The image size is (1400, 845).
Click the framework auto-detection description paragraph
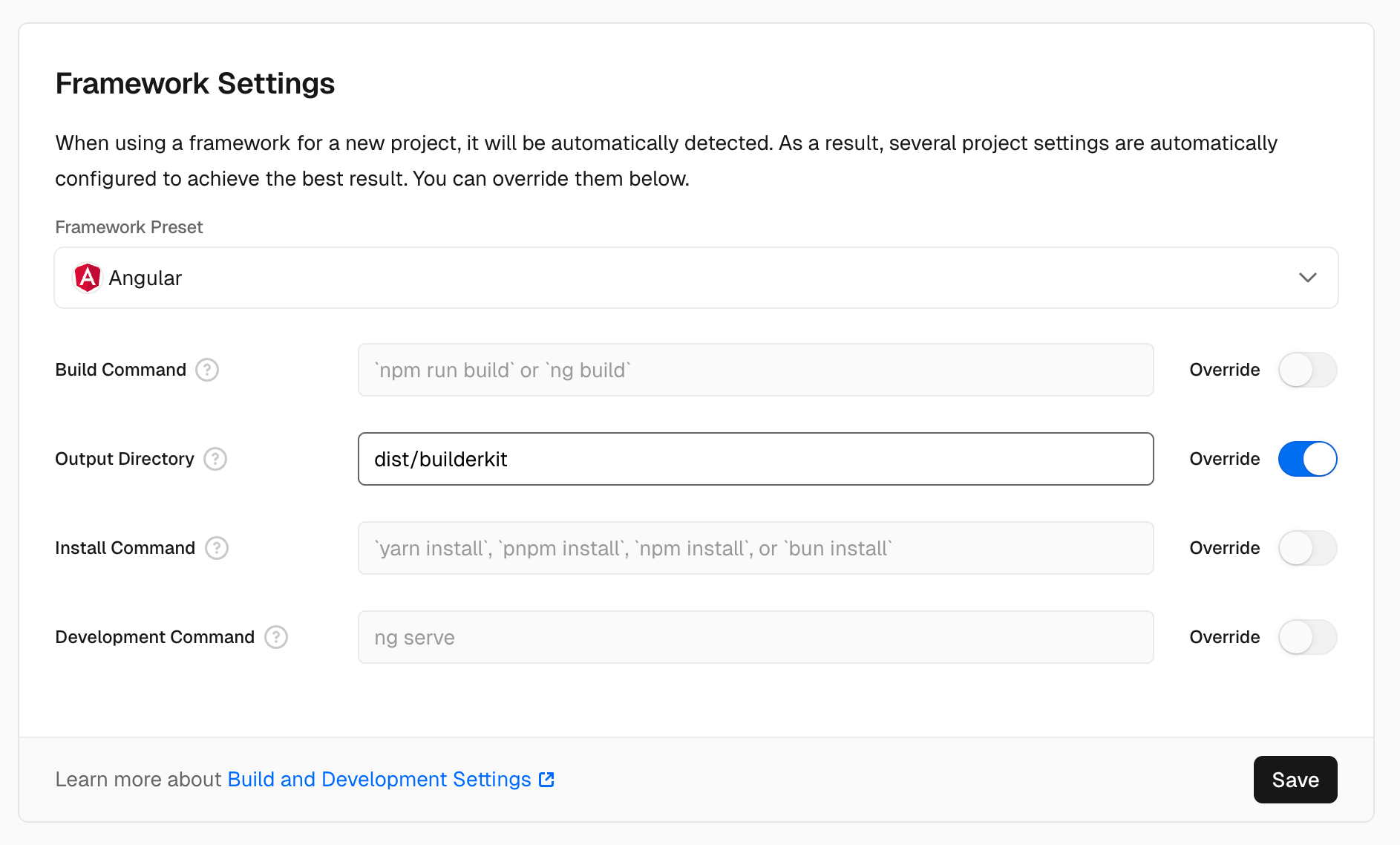click(667, 160)
